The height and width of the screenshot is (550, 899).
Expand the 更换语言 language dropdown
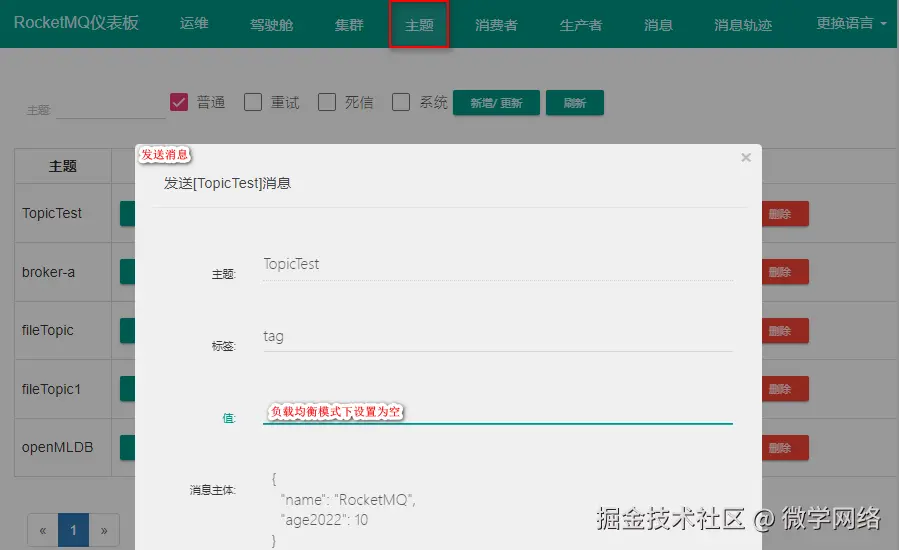click(x=851, y=24)
